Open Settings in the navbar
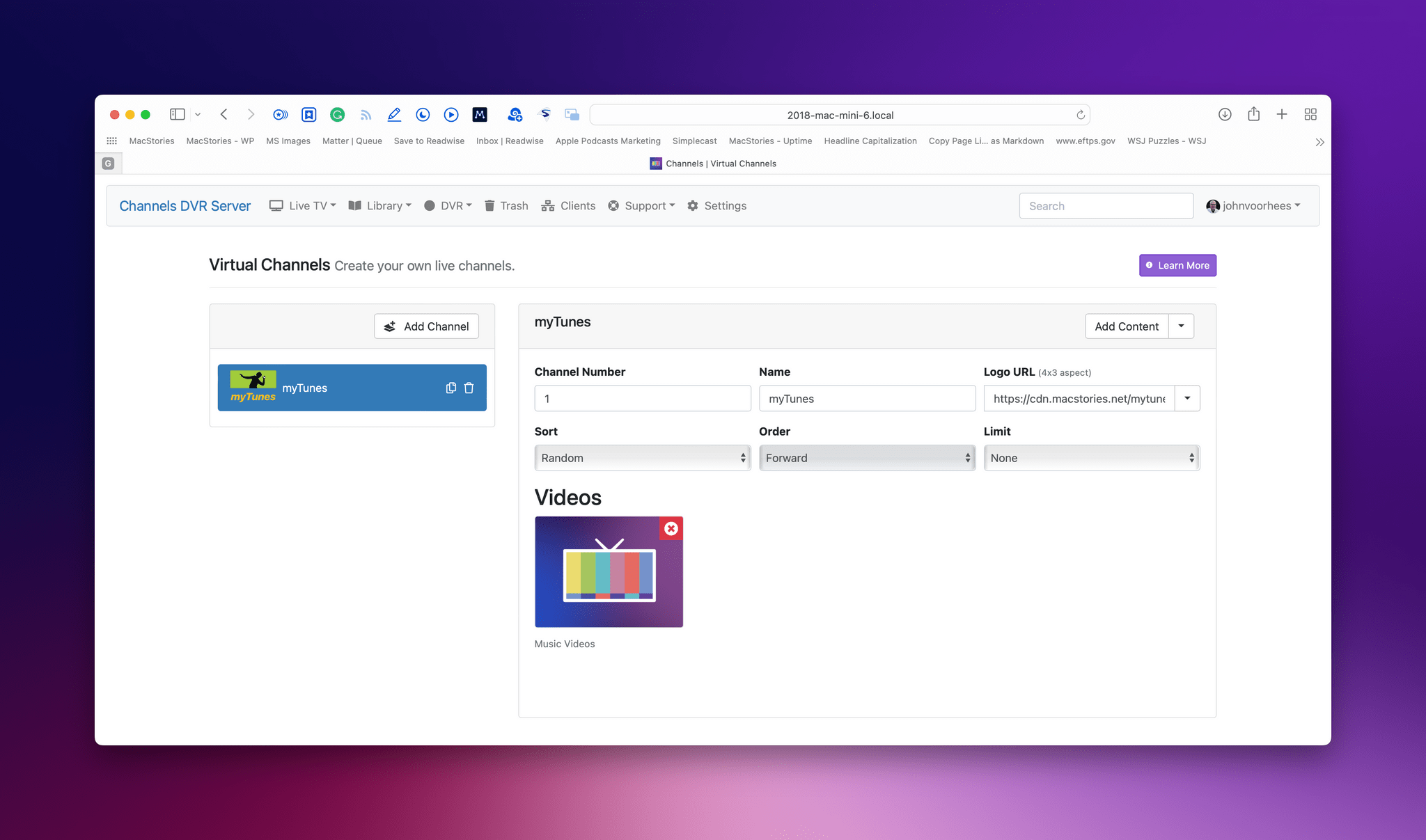 tap(716, 205)
